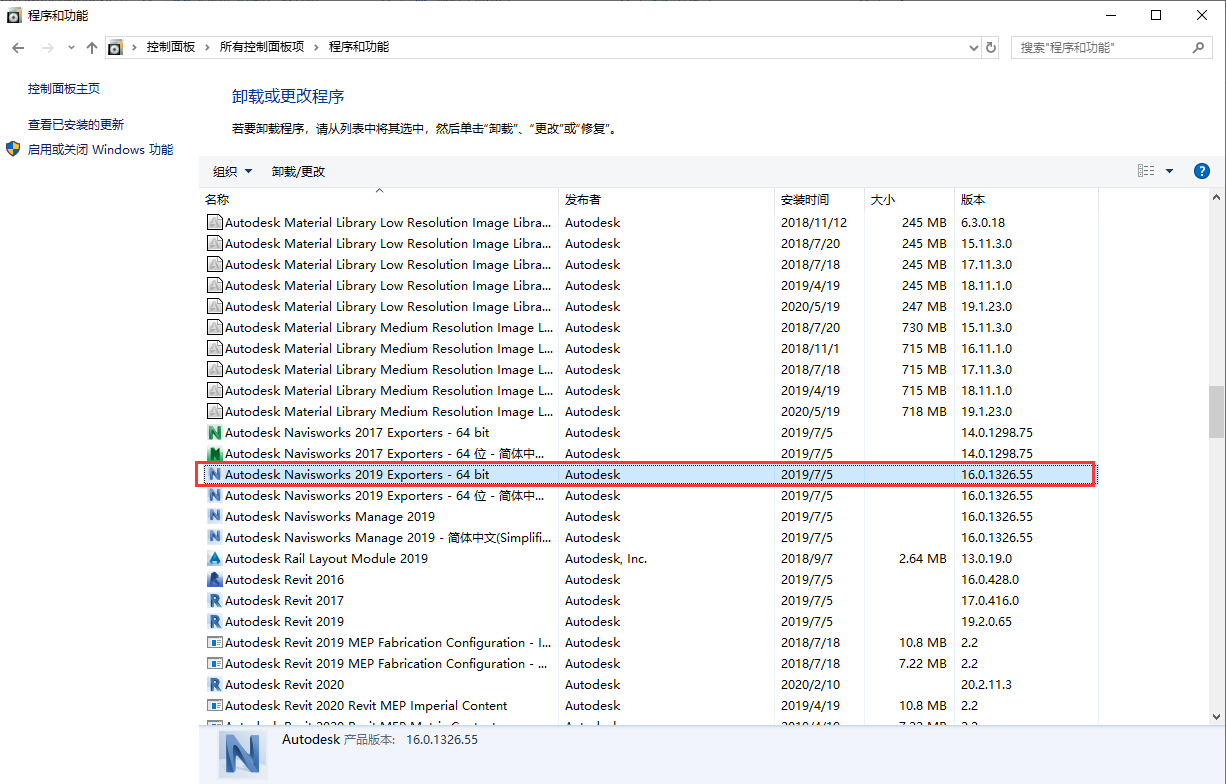Select Autodesk Rail Layout Module 2019 name
Image resolution: width=1226 pixels, height=784 pixels.
(326, 559)
